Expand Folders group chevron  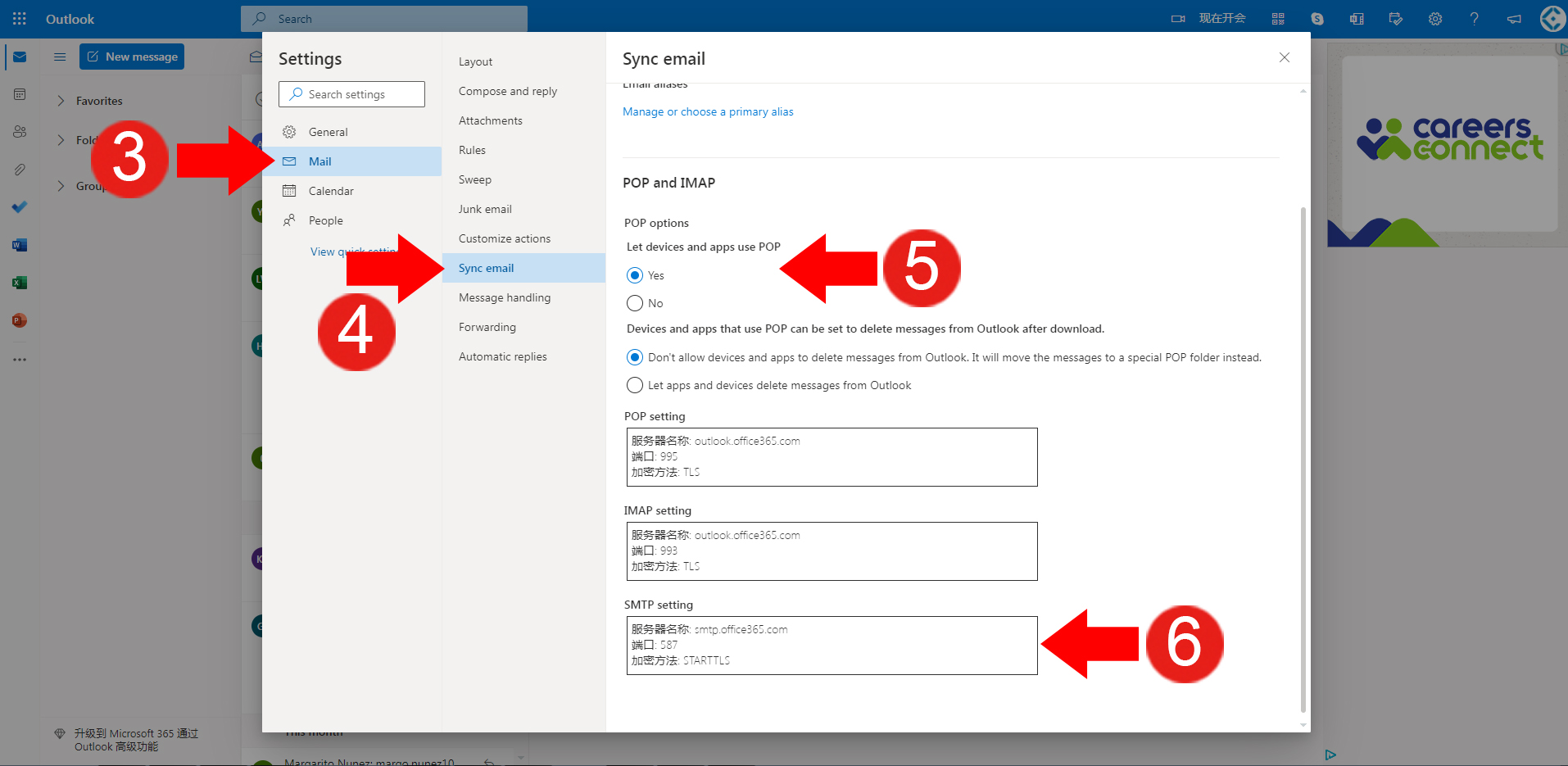(61, 140)
